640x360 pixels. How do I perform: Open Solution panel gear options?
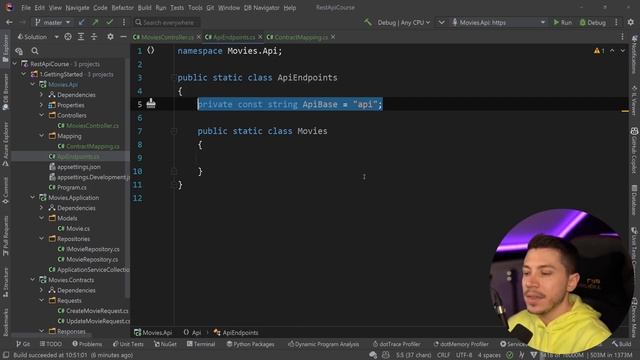pyautogui.click(x=110, y=37)
